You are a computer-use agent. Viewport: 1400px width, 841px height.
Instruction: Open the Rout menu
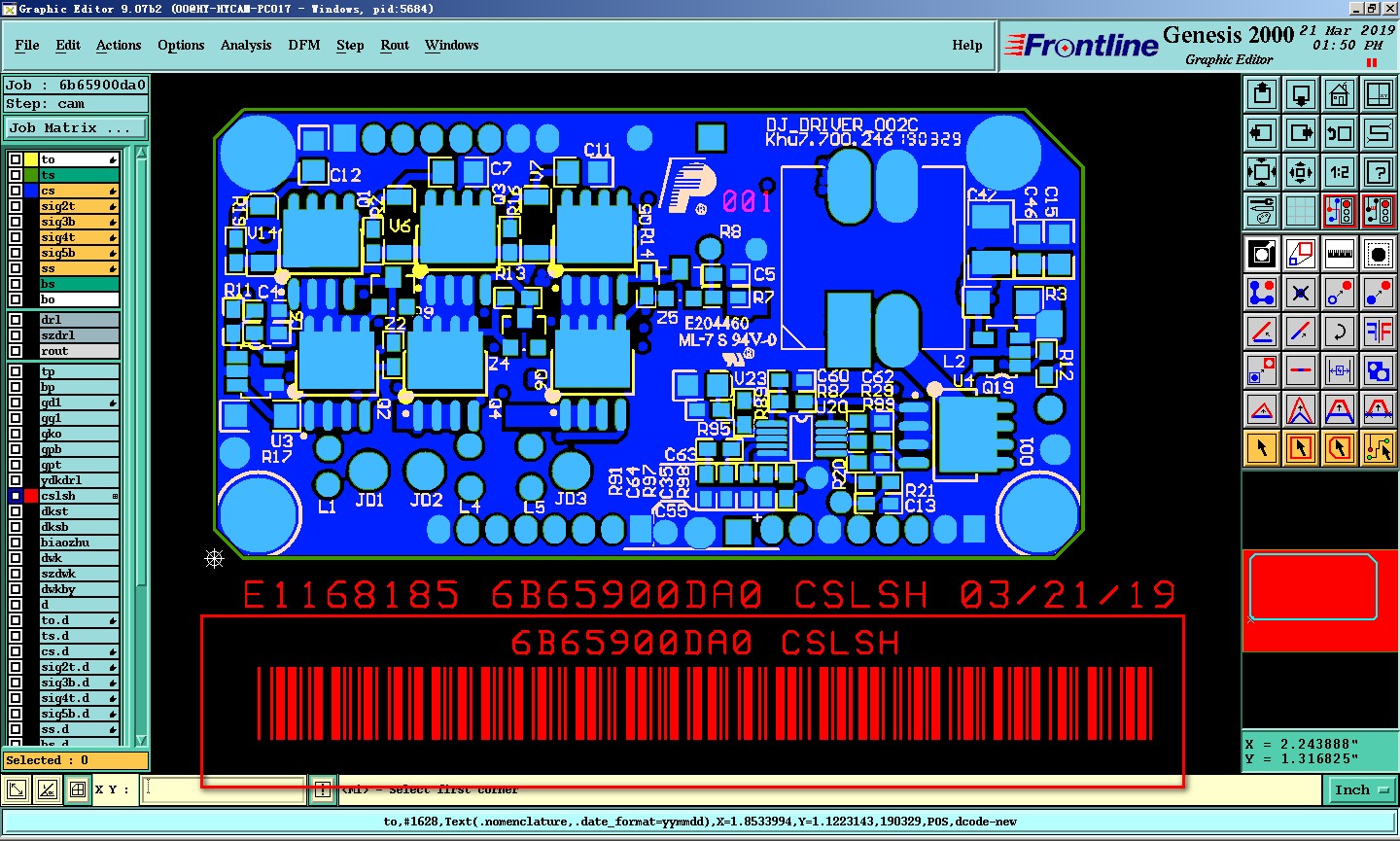395,46
